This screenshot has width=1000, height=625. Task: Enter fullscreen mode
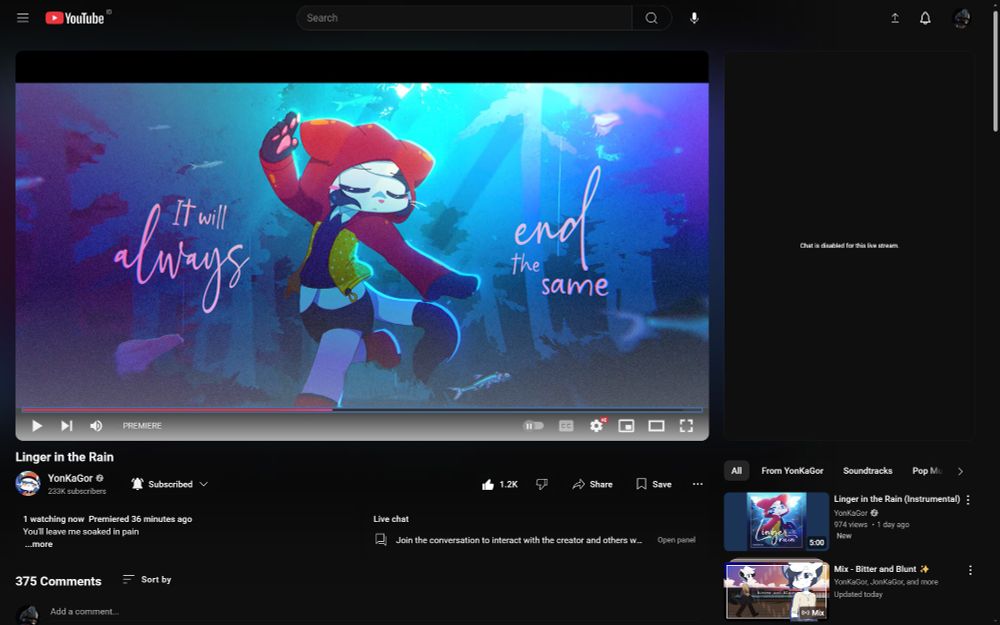[686, 425]
